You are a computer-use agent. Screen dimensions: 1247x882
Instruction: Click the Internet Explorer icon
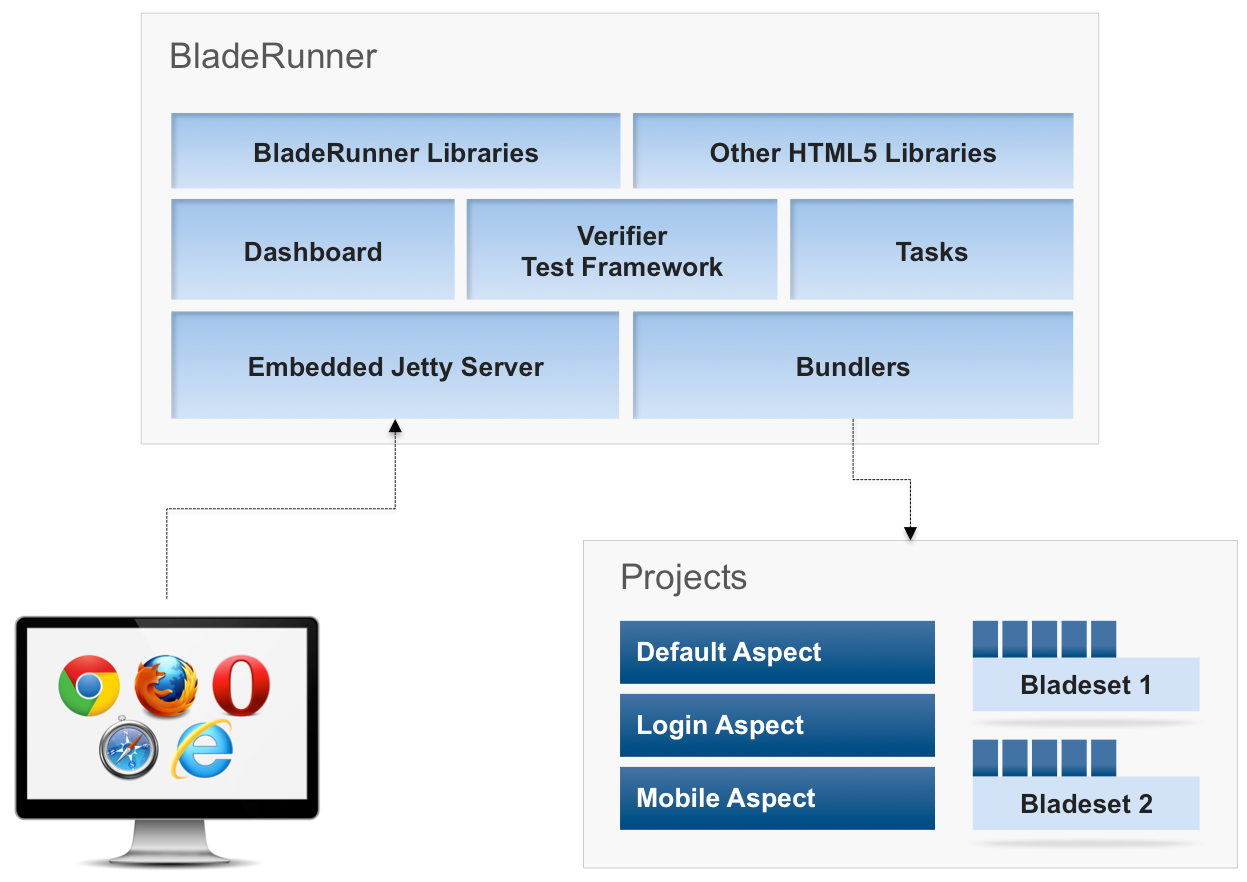click(x=203, y=749)
